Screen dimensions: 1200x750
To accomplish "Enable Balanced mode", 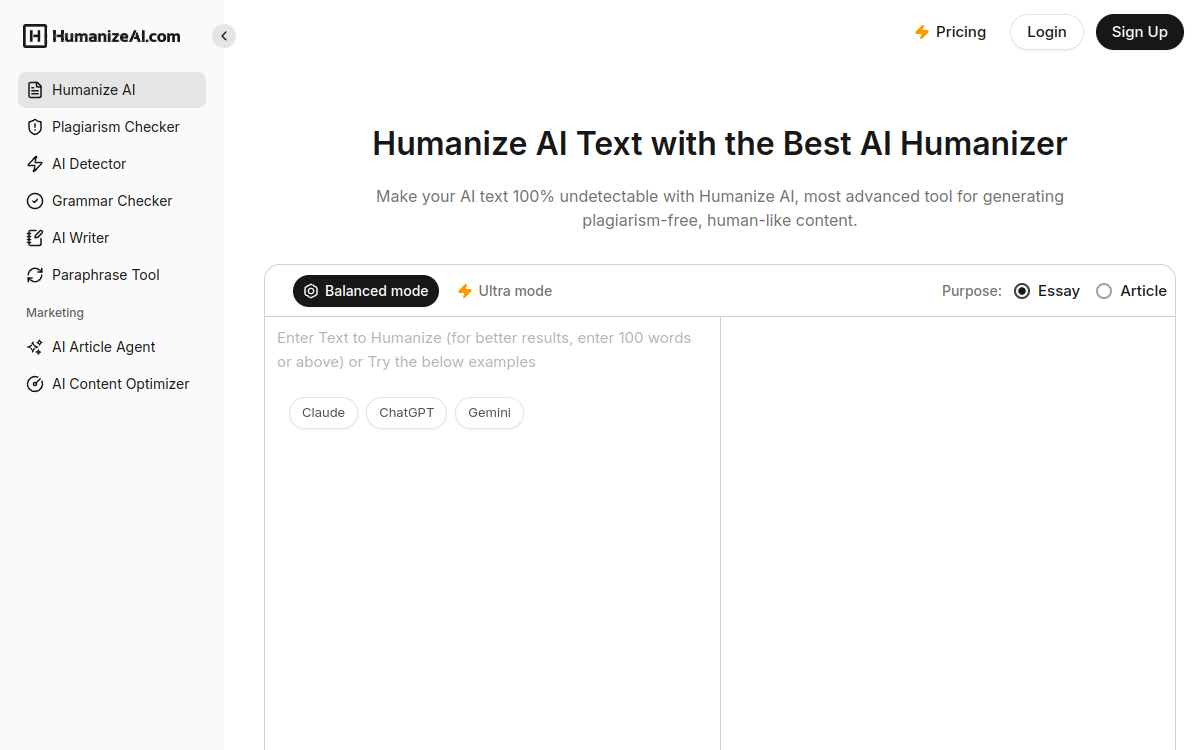I will tap(366, 291).
